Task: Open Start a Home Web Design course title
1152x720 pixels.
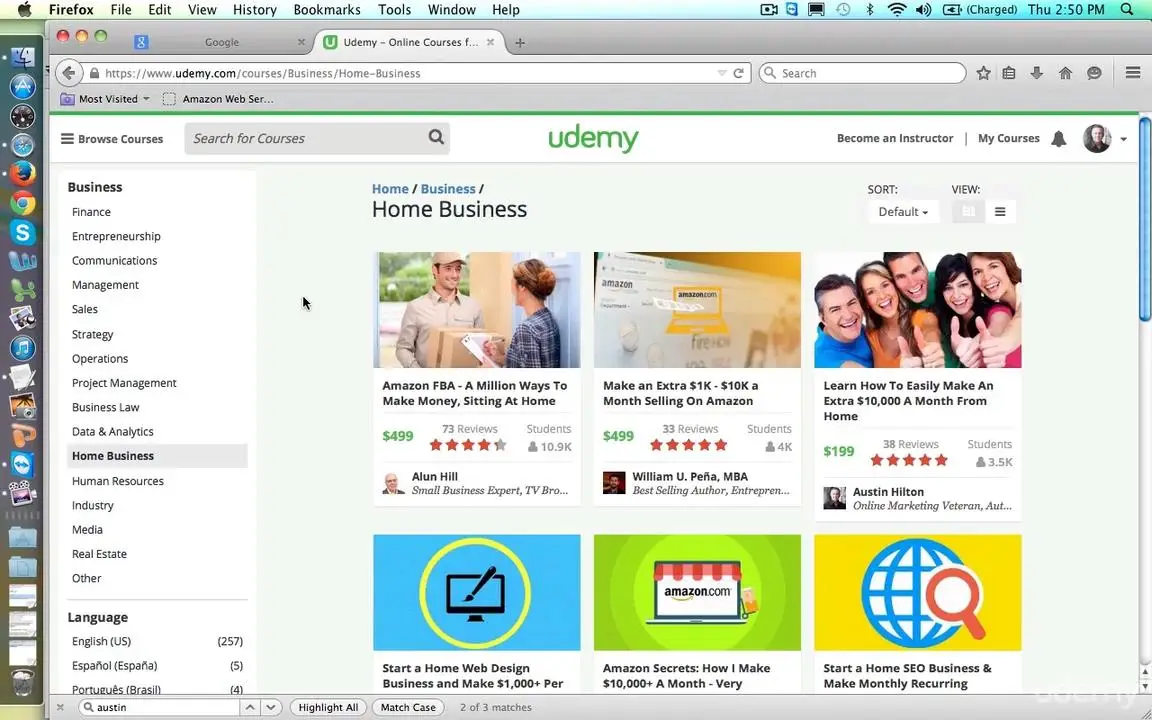Action: tap(473, 676)
